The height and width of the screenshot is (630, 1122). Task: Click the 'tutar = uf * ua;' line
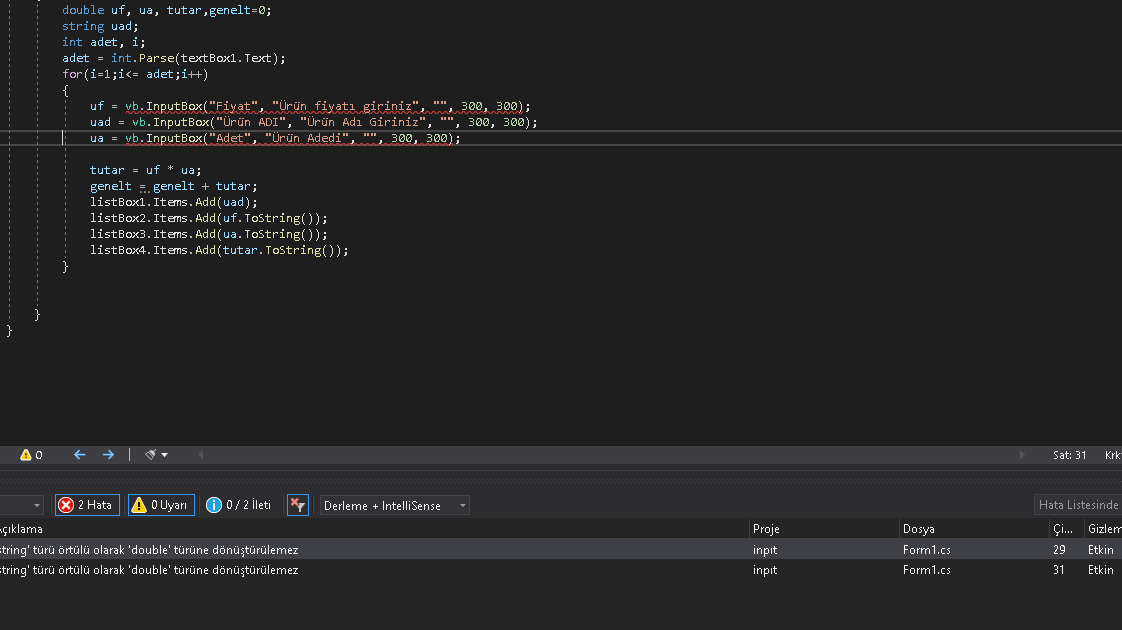pos(145,170)
